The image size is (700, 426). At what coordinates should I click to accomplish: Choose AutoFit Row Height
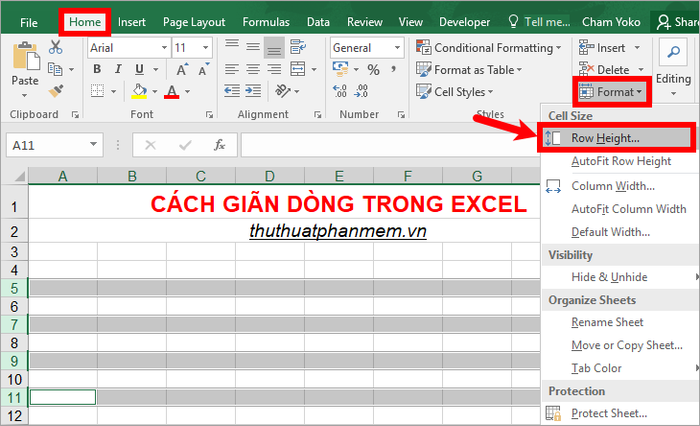pos(621,161)
